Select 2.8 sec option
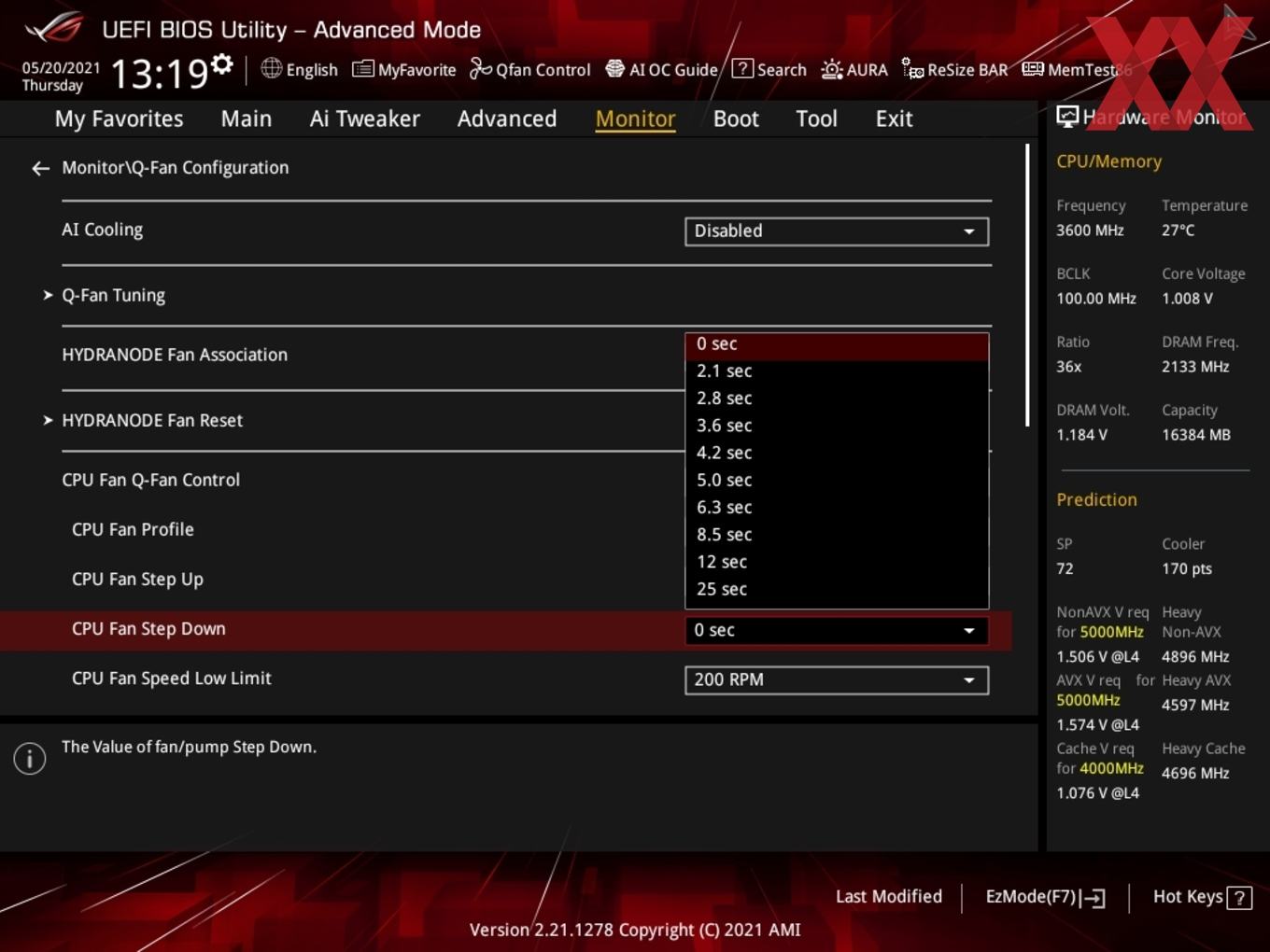The image size is (1270, 952). (837, 399)
